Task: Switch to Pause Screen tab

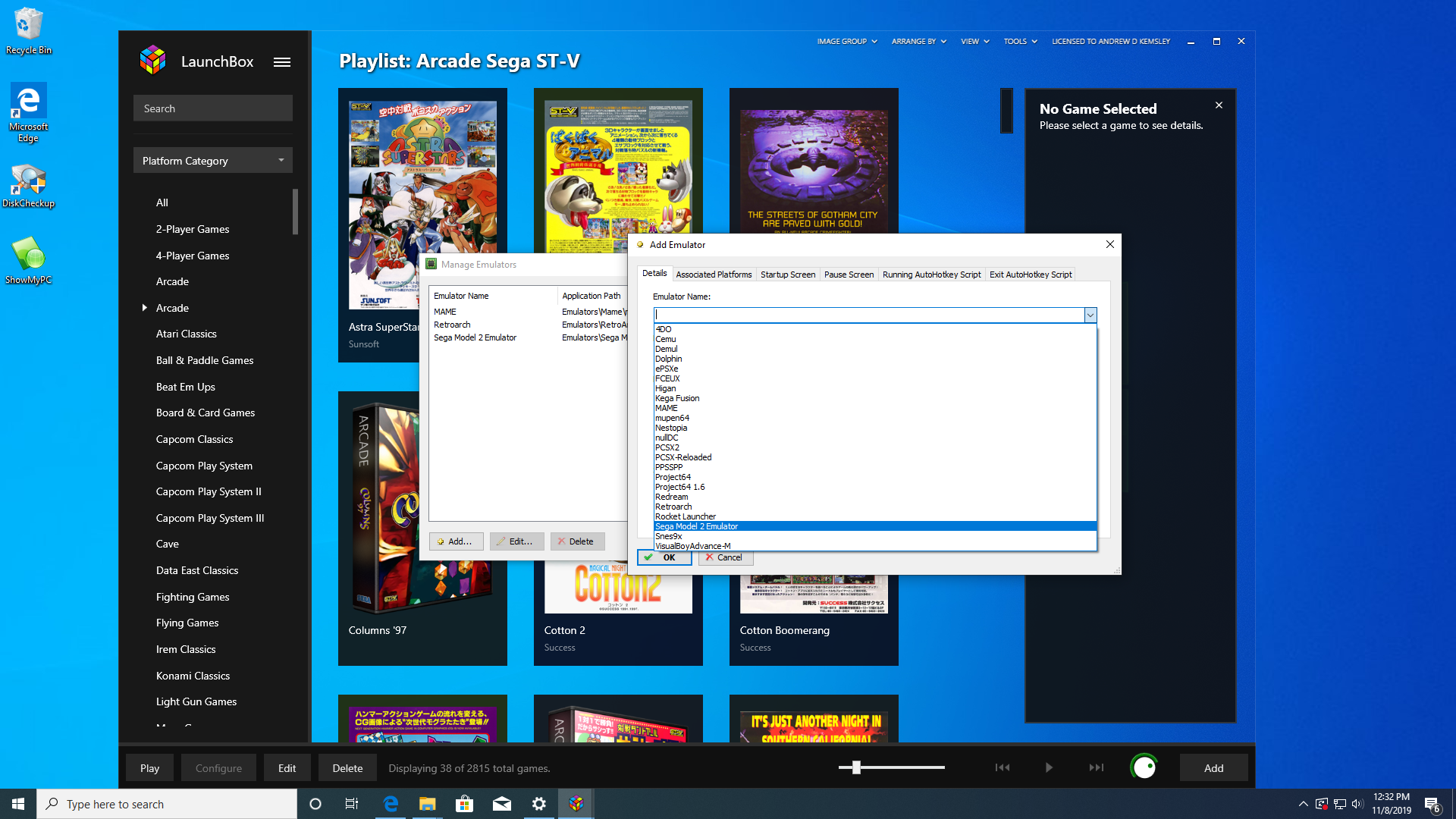Action: click(849, 275)
